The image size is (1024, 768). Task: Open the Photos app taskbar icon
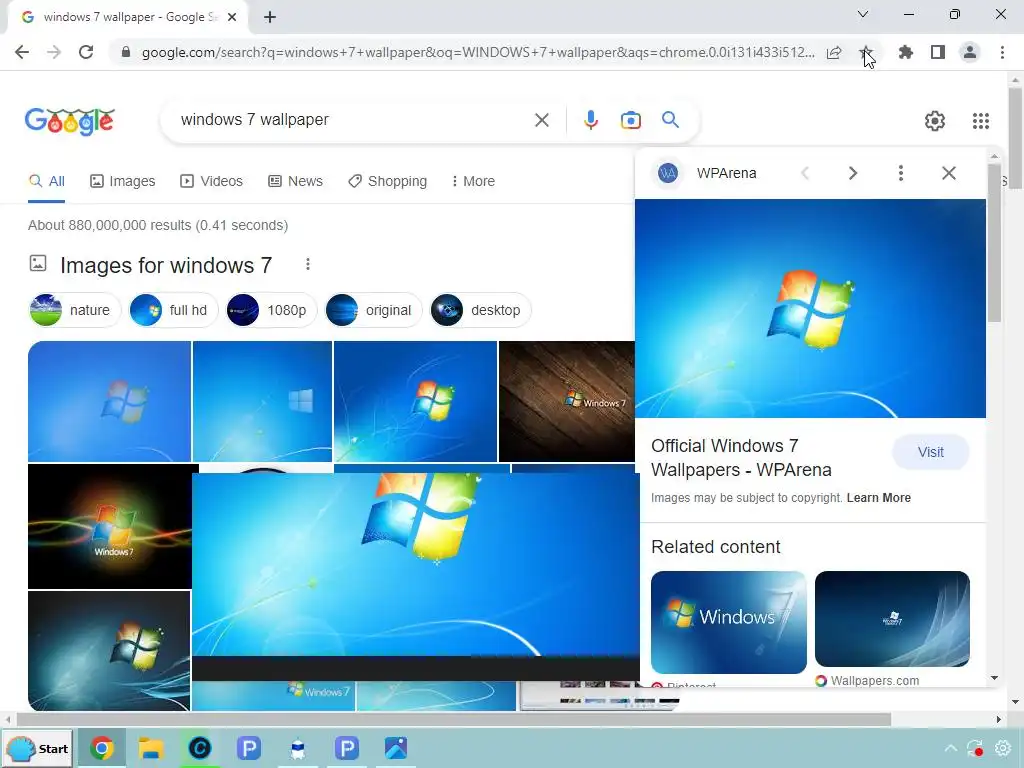tap(396, 748)
